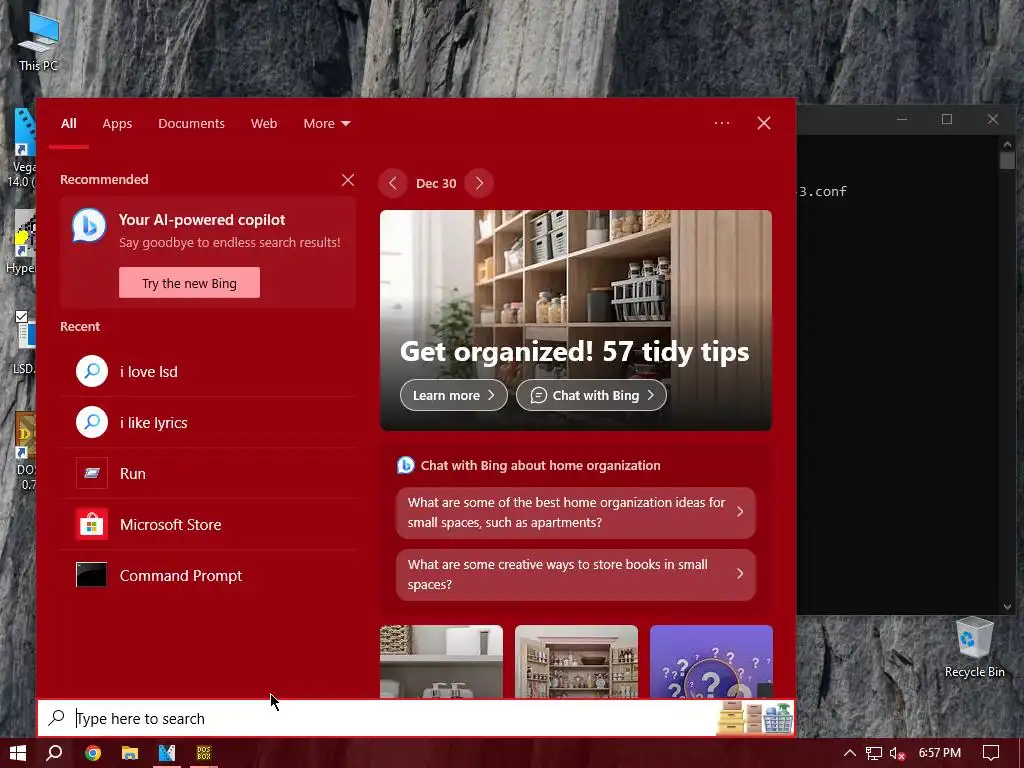Open the pantry cabinet thumbnail card
The height and width of the screenshot is (768, 1024).
[x=576, y=661]
